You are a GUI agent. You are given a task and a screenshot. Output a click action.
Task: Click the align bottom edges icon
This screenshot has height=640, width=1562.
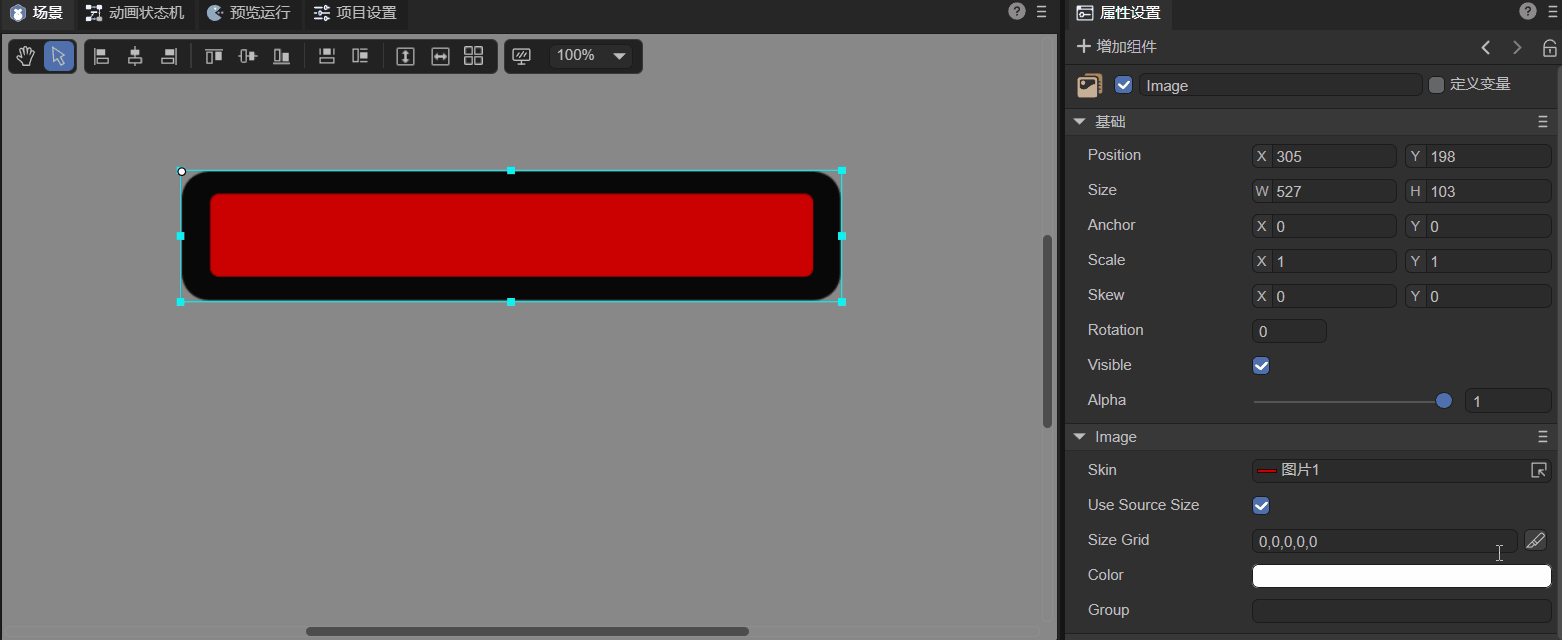point(282,56)
